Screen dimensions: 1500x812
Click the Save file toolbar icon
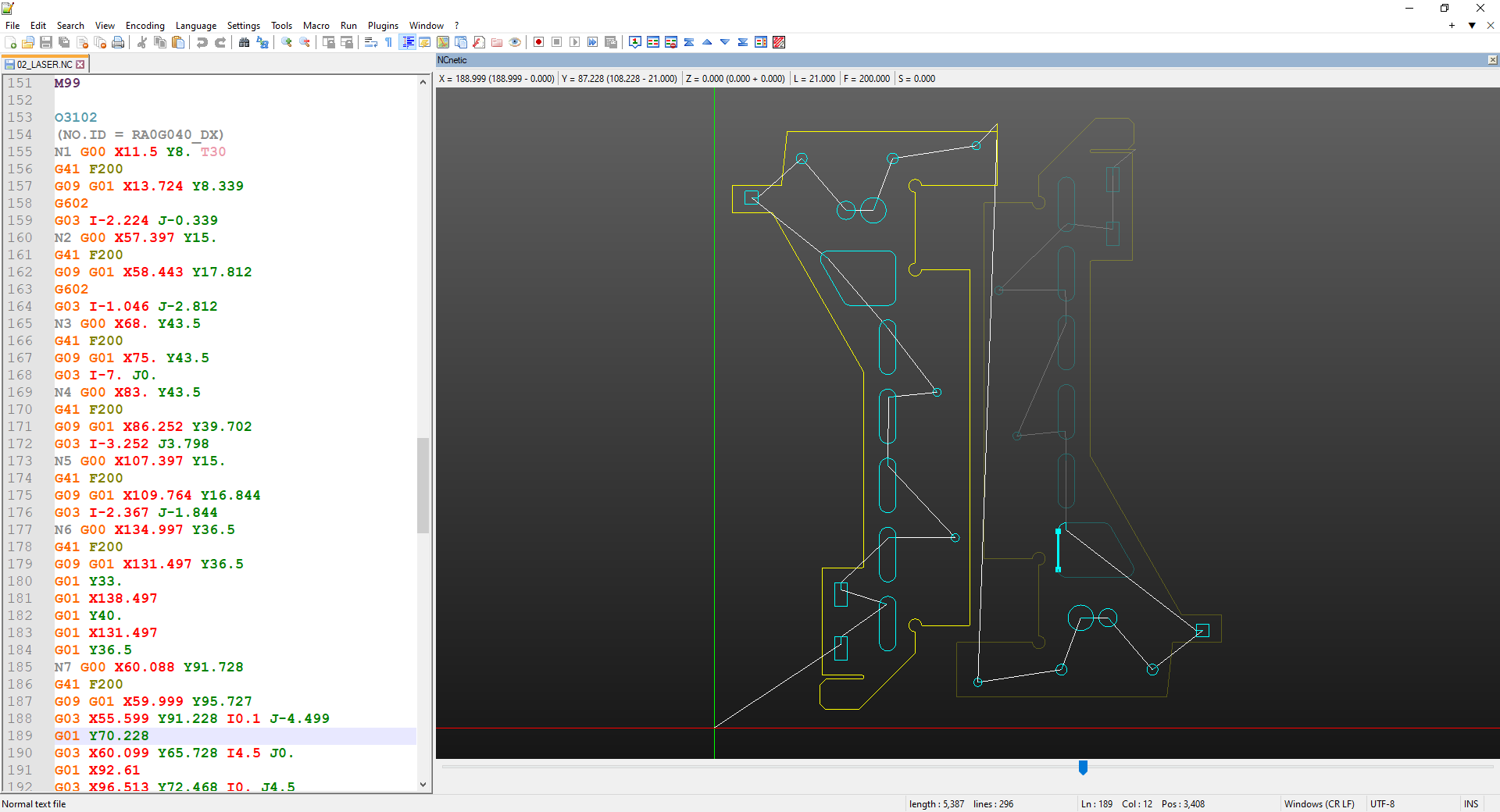(x=46, y=42)
